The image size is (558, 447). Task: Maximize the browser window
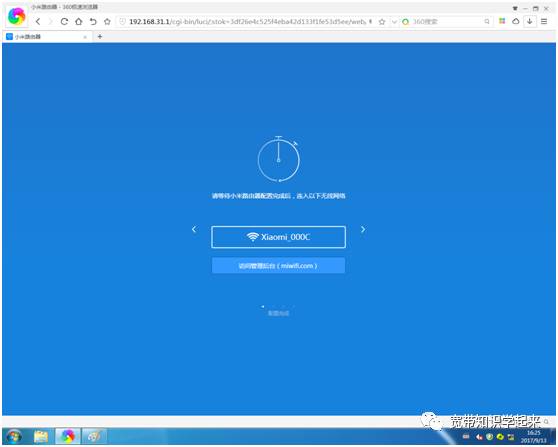pos(536,8)
